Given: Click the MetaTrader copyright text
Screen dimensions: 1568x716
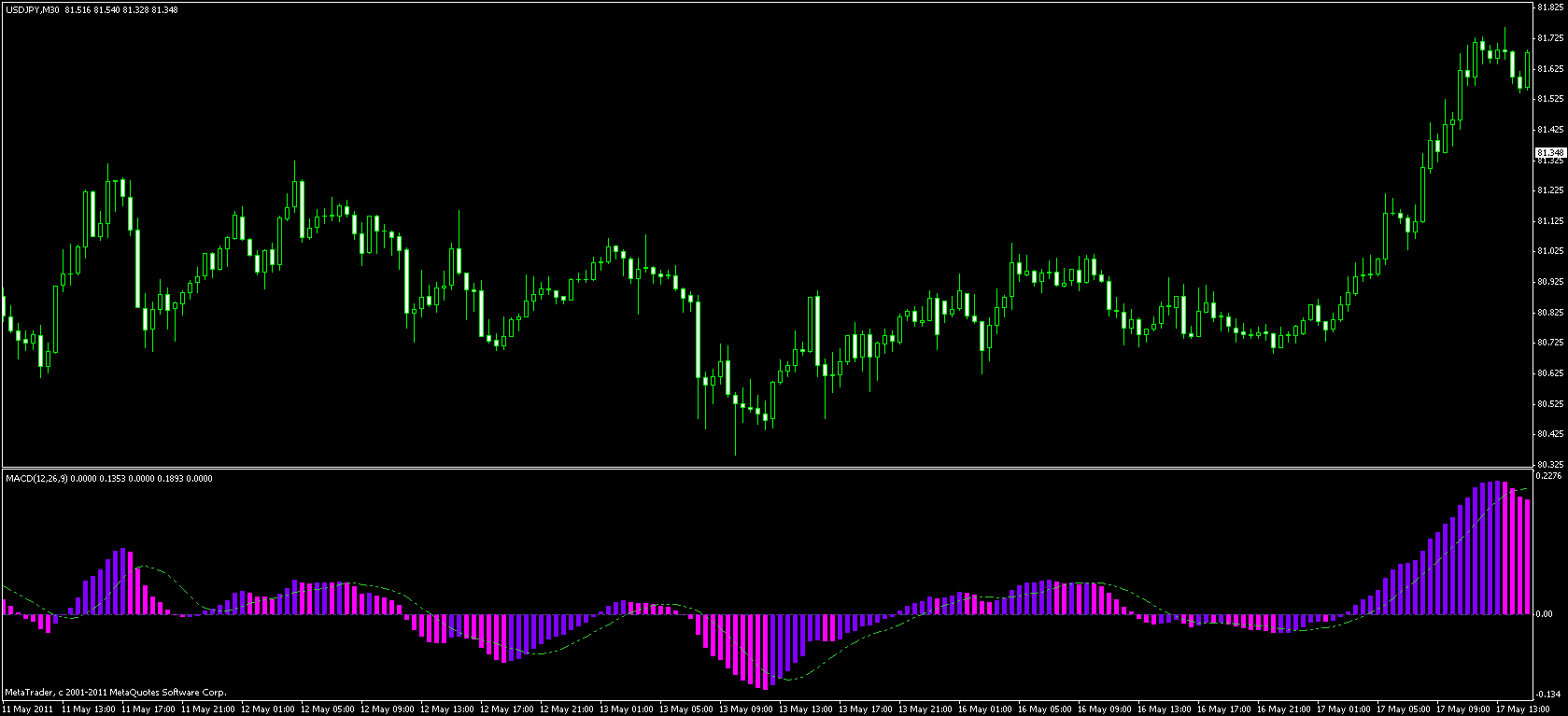Looking at the screenshot, I should click(x=115, y=693).
